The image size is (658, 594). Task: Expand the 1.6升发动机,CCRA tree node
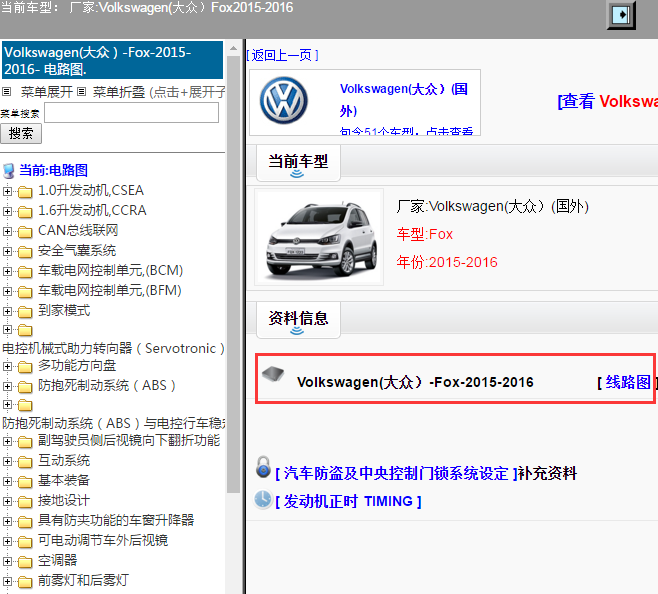7,211
